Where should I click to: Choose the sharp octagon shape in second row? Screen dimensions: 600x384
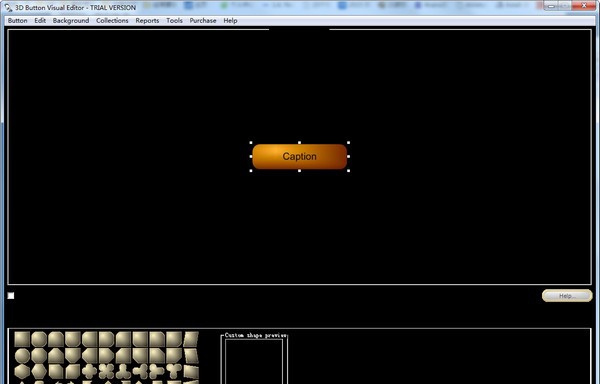tap(39, 356)
